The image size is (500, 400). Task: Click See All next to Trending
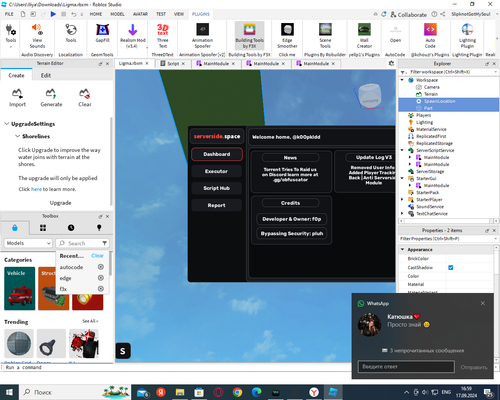coord(90,321)
